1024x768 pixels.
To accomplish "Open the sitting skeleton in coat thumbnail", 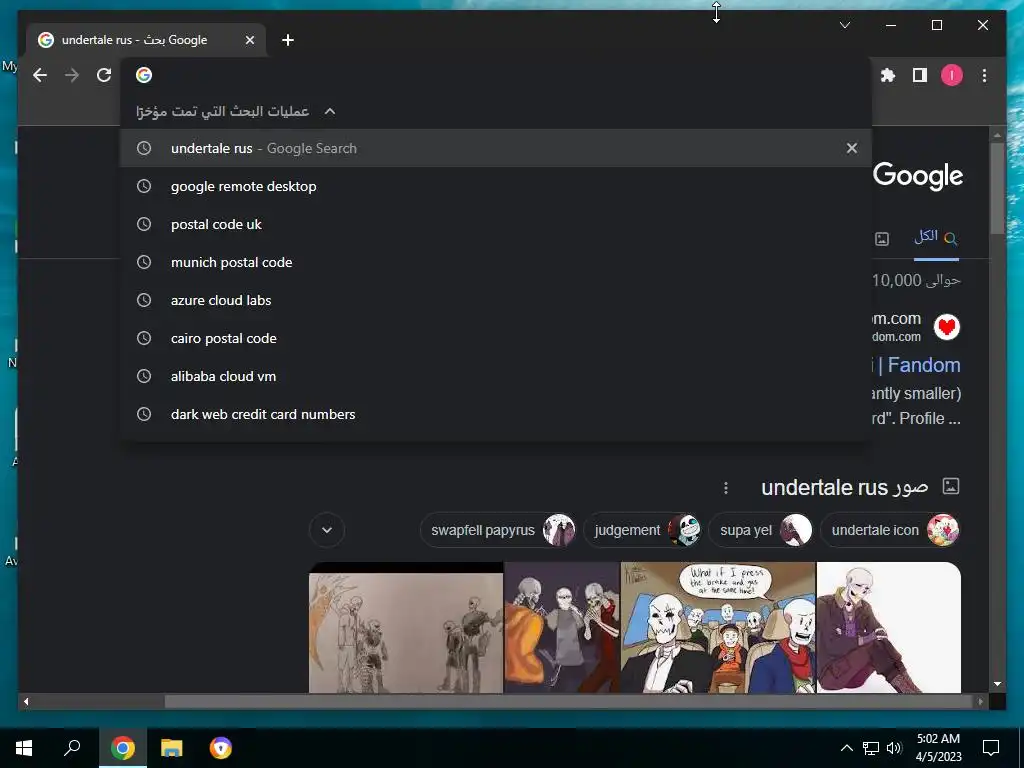I will [x=889, y=628].
